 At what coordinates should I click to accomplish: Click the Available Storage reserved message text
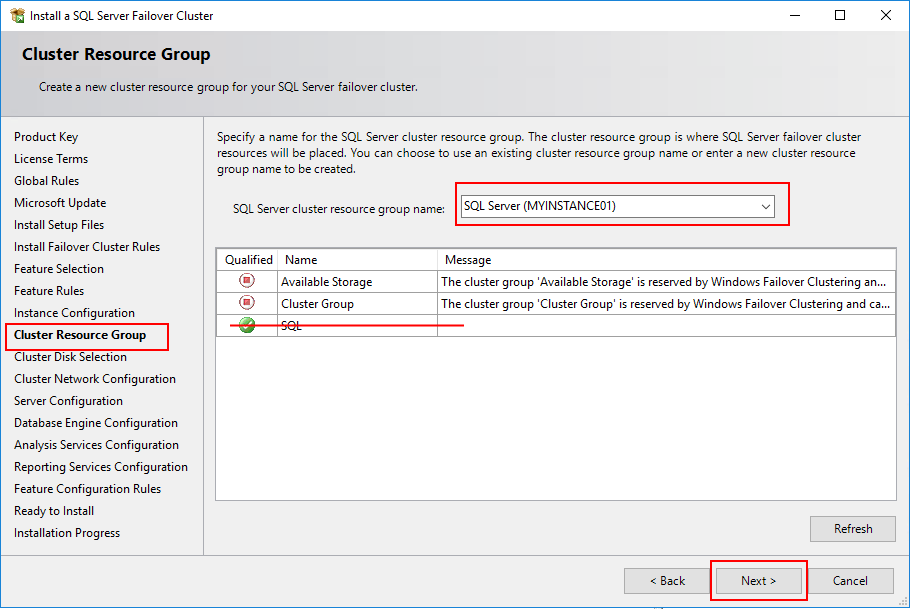tap(663, 282)
